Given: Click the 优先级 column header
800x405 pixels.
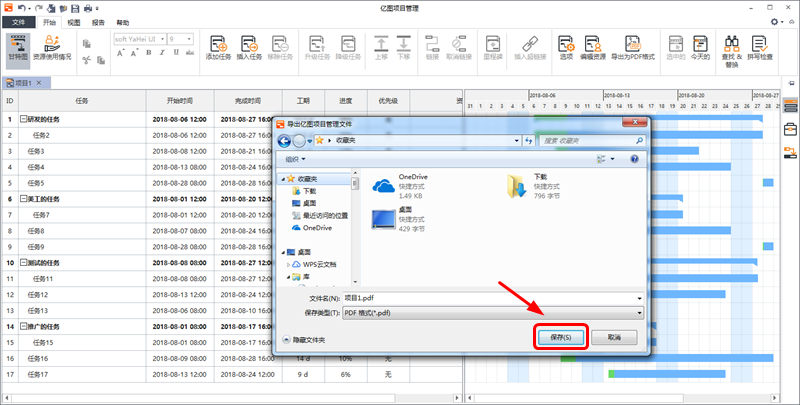Looking at the screenshot, I should pos(388,101).
